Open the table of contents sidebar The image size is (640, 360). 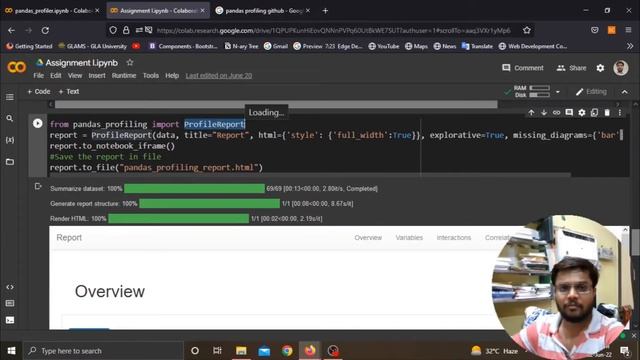[10, 97]
